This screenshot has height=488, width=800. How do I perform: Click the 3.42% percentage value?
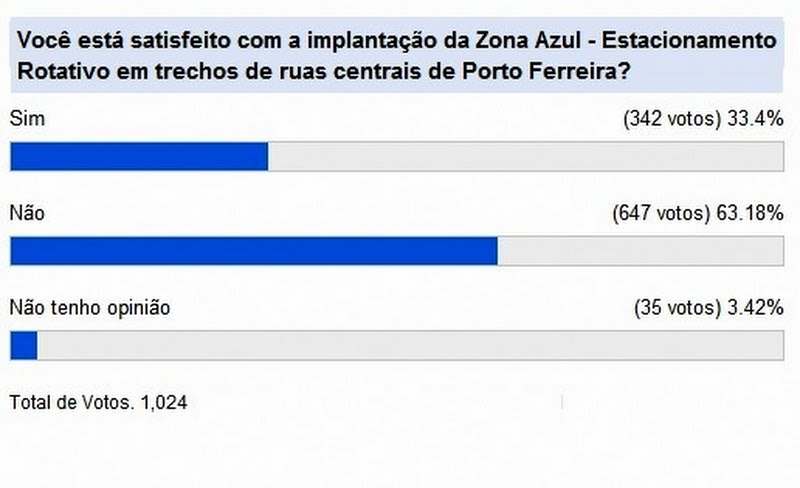point(753,308)
